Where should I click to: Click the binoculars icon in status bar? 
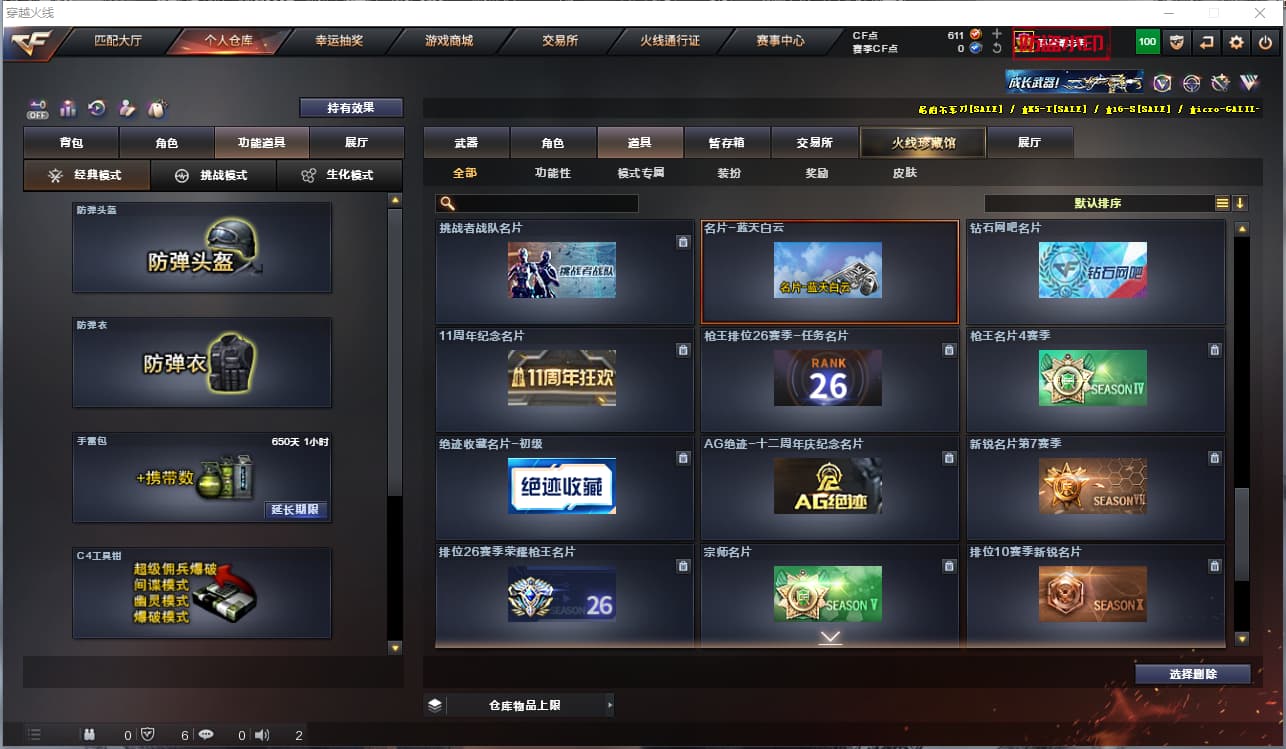(x=89, y=734)
